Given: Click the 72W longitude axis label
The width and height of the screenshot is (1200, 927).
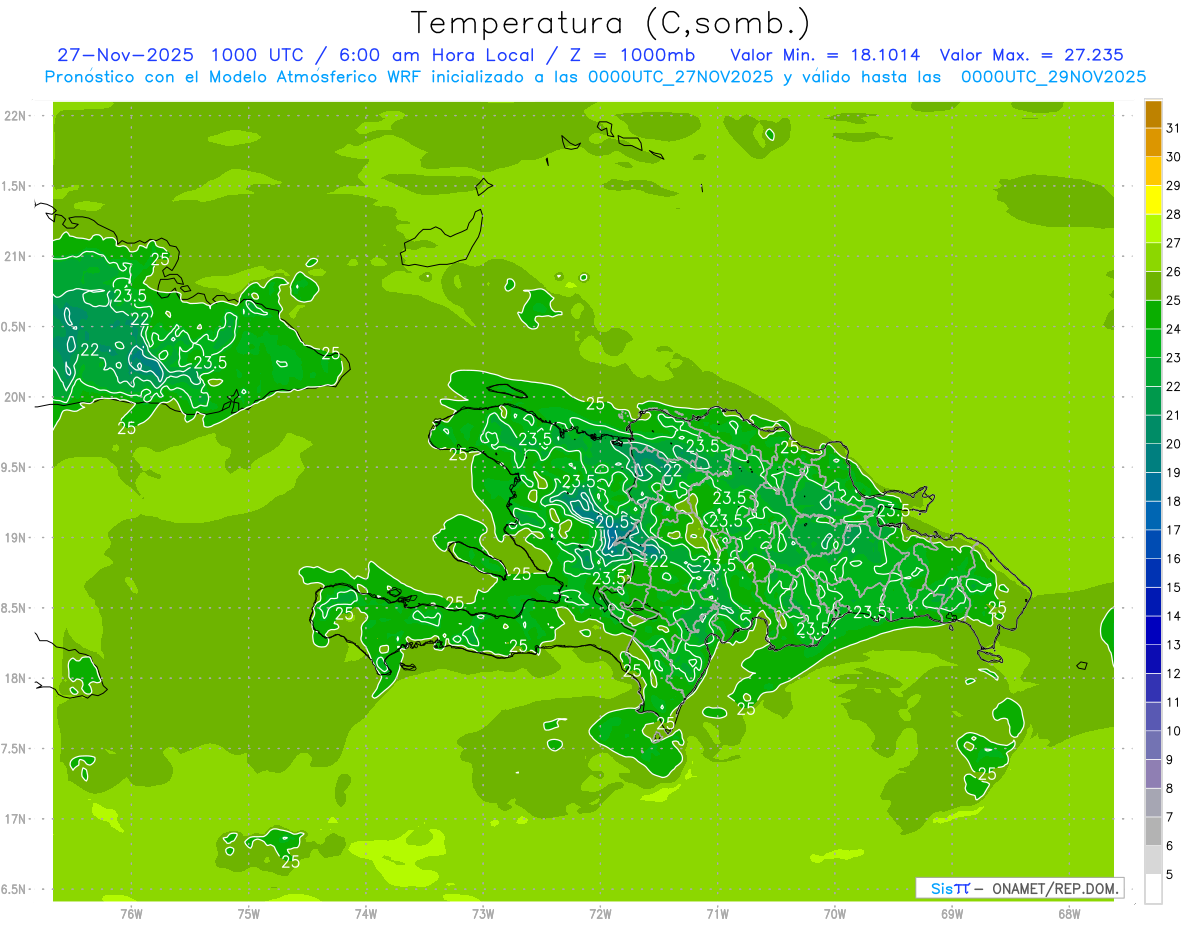Looking at the screenshot, I should (600, 913).
